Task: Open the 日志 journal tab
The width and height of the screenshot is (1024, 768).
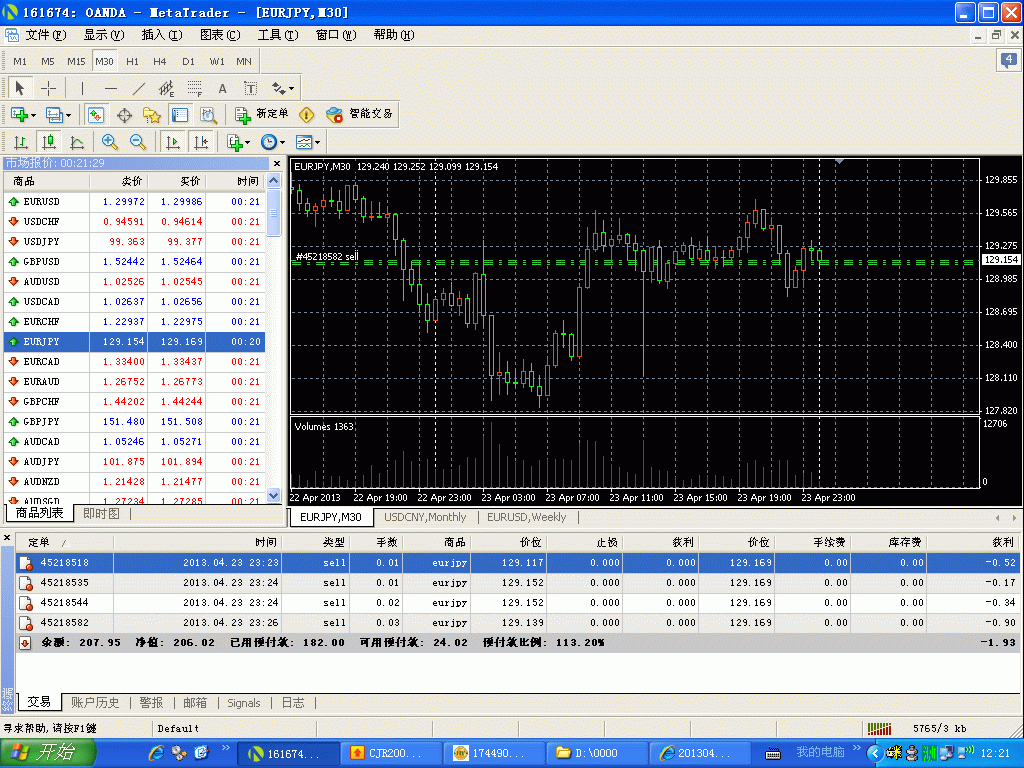Action: click(293, 703)
